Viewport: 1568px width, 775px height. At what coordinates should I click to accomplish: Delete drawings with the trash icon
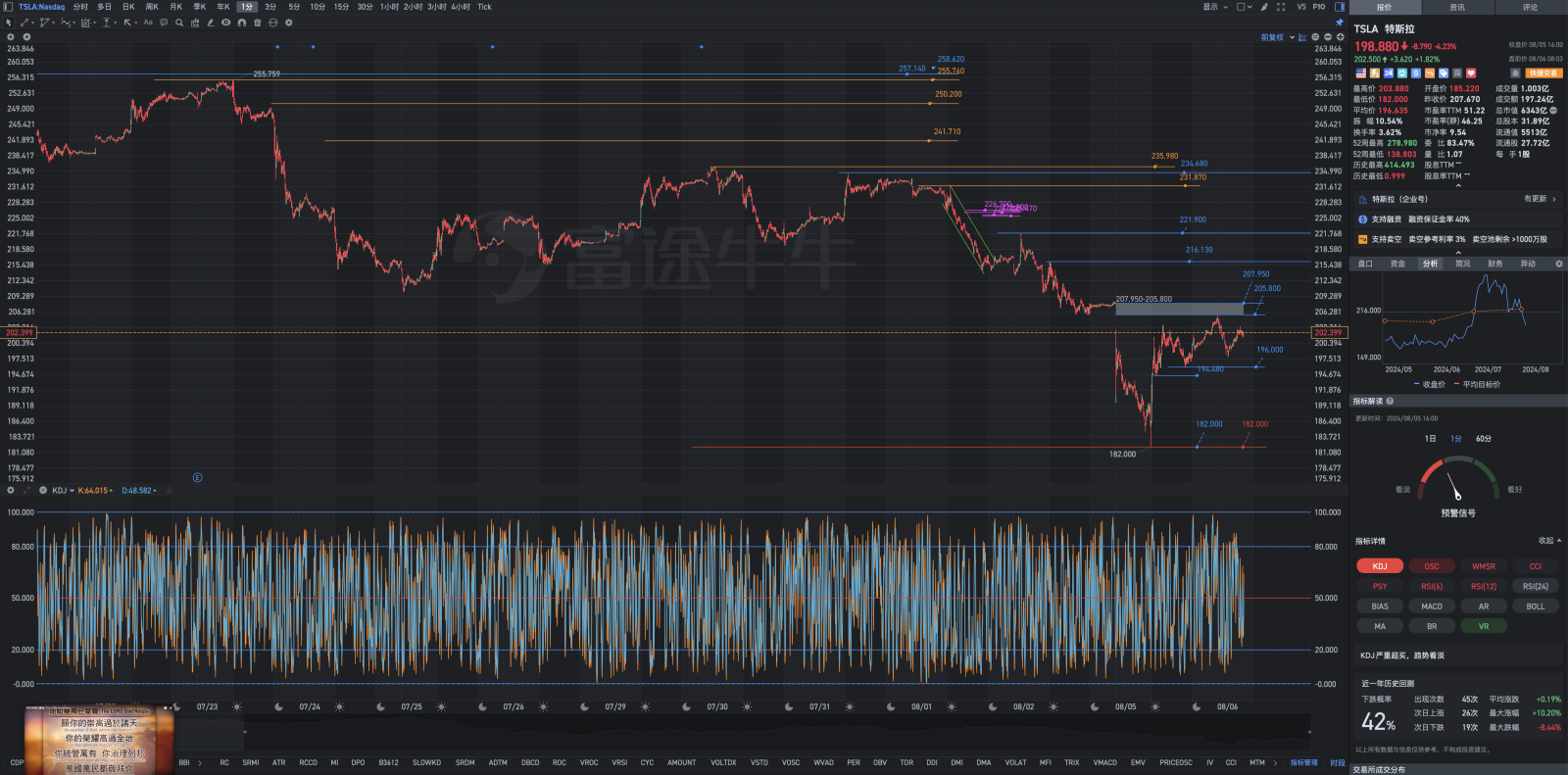(x=258, y=23)
